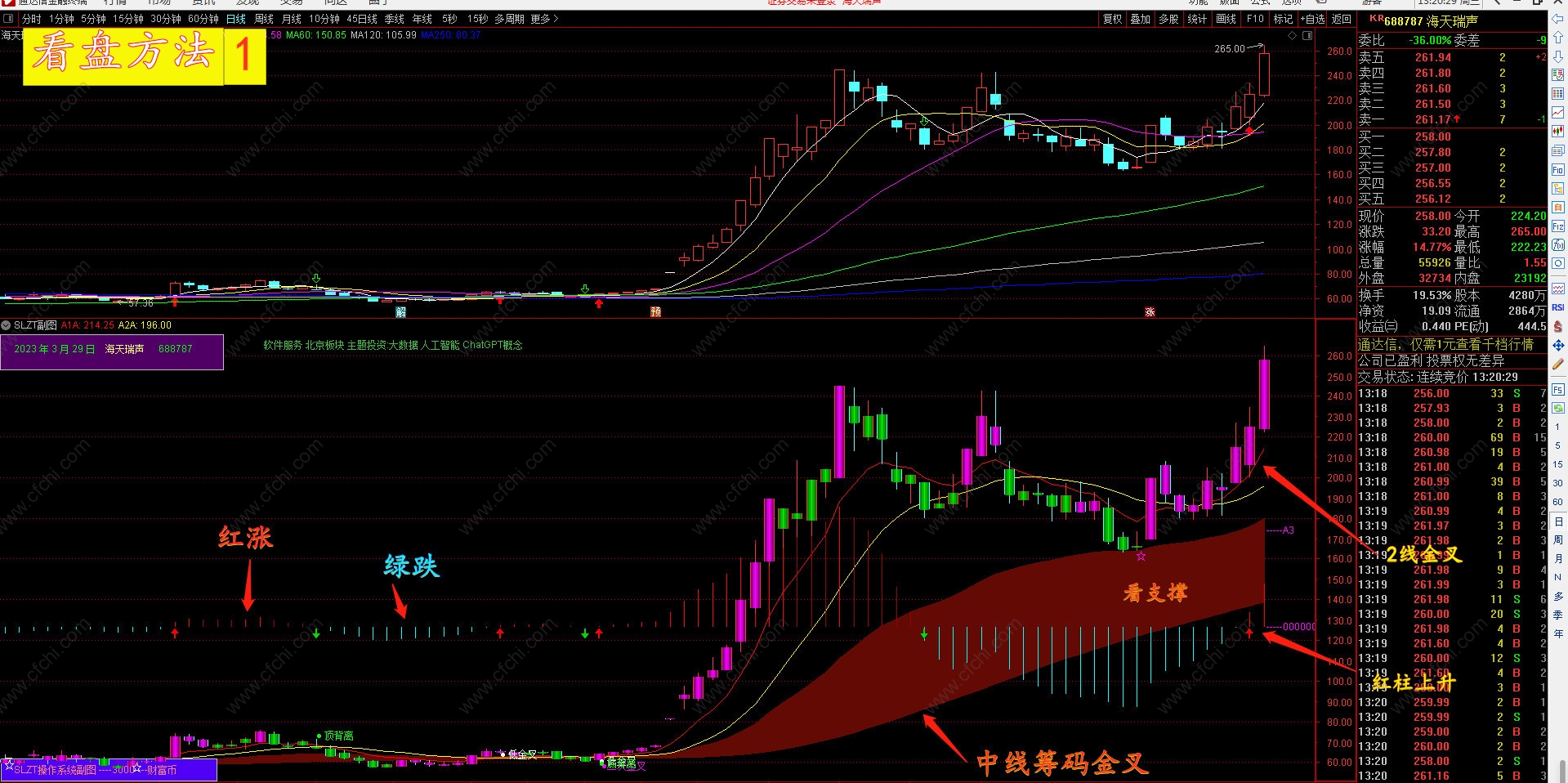Click the RSI indicator icon
1568x783 pixels.
tap(1557, 307)
